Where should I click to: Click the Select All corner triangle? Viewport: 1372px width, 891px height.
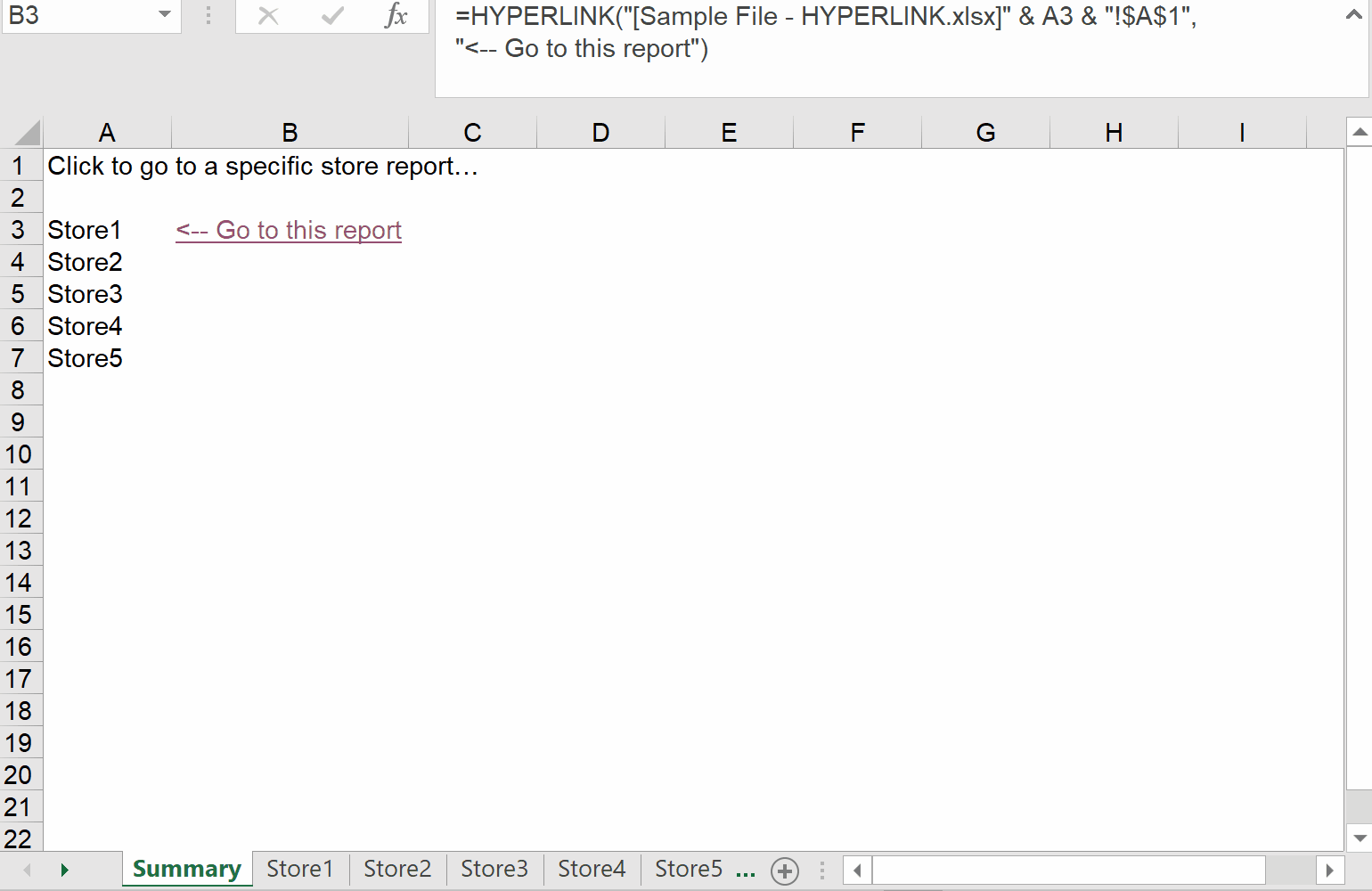point(27,133)
